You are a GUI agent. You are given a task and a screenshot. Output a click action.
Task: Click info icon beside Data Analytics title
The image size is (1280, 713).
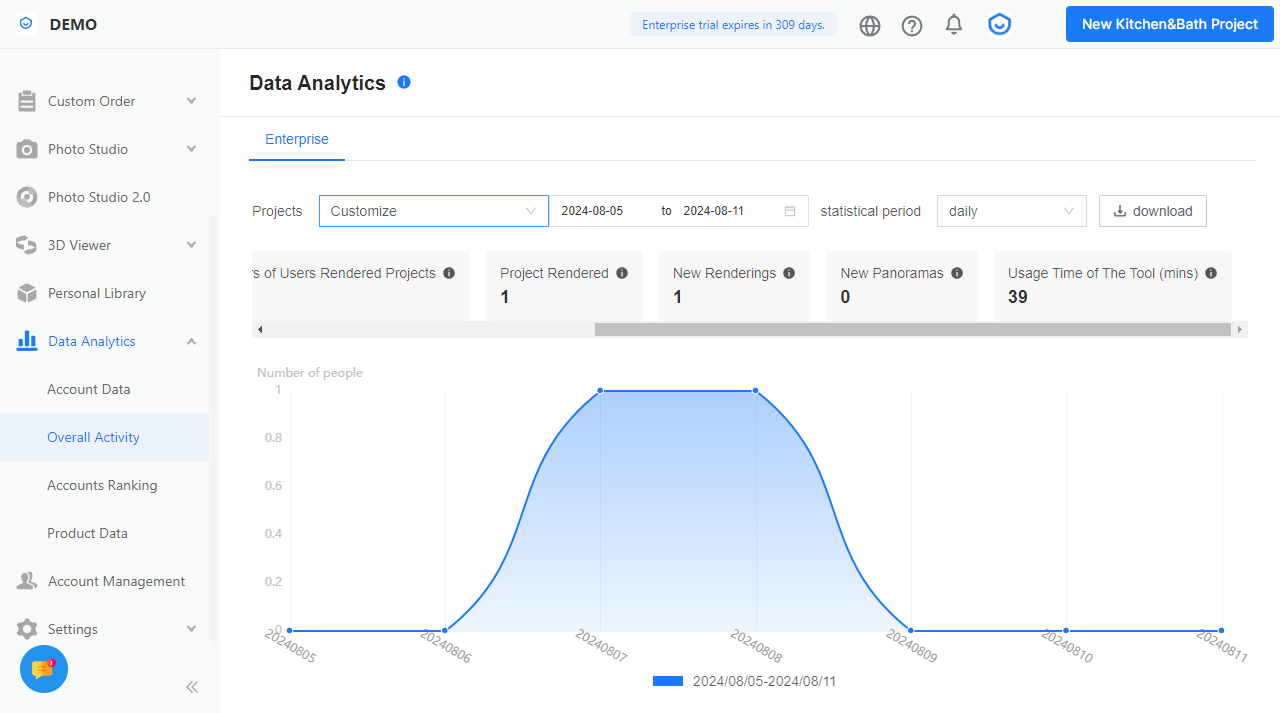[404, 82]
